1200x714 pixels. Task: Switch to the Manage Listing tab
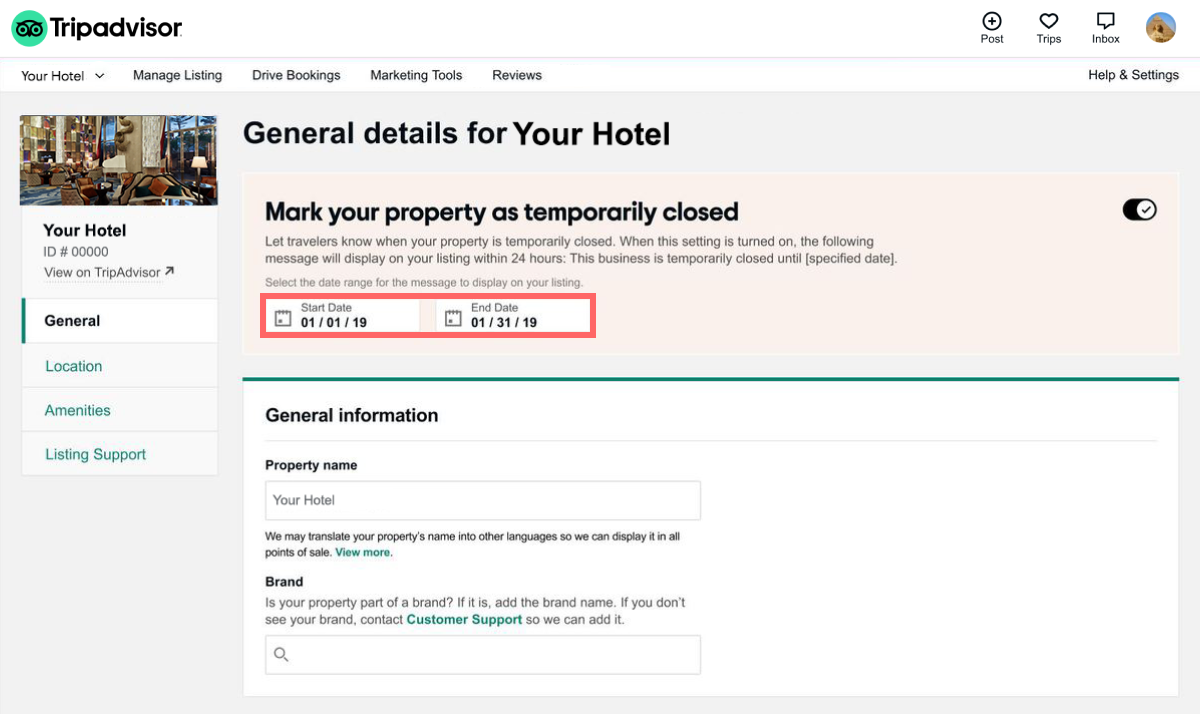pyautogui.click(x=177, y=75)
